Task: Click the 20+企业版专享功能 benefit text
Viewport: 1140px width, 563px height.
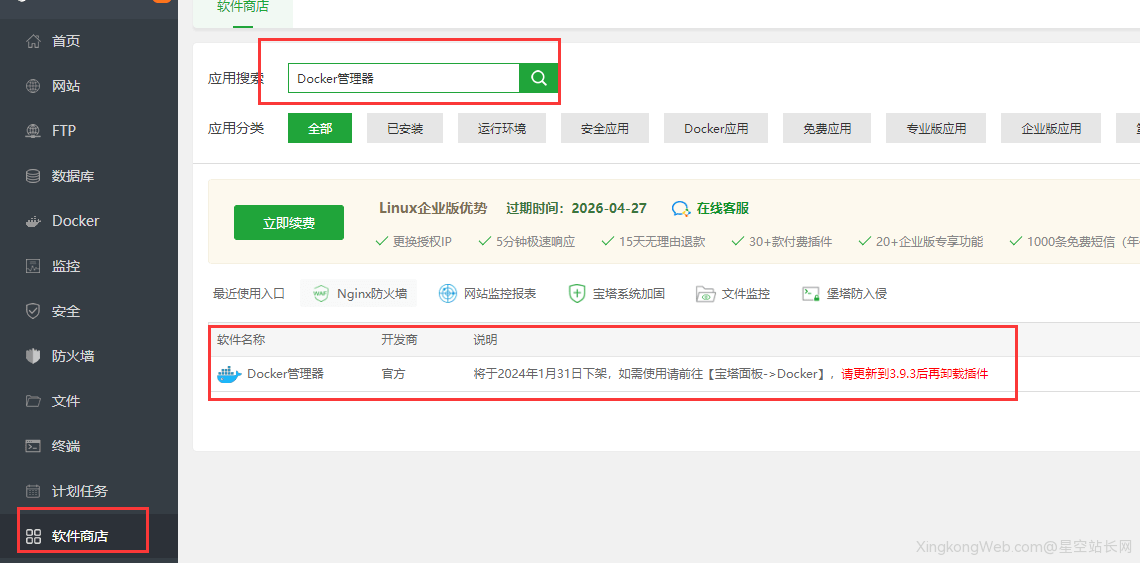Action: (x=929, y=241)
